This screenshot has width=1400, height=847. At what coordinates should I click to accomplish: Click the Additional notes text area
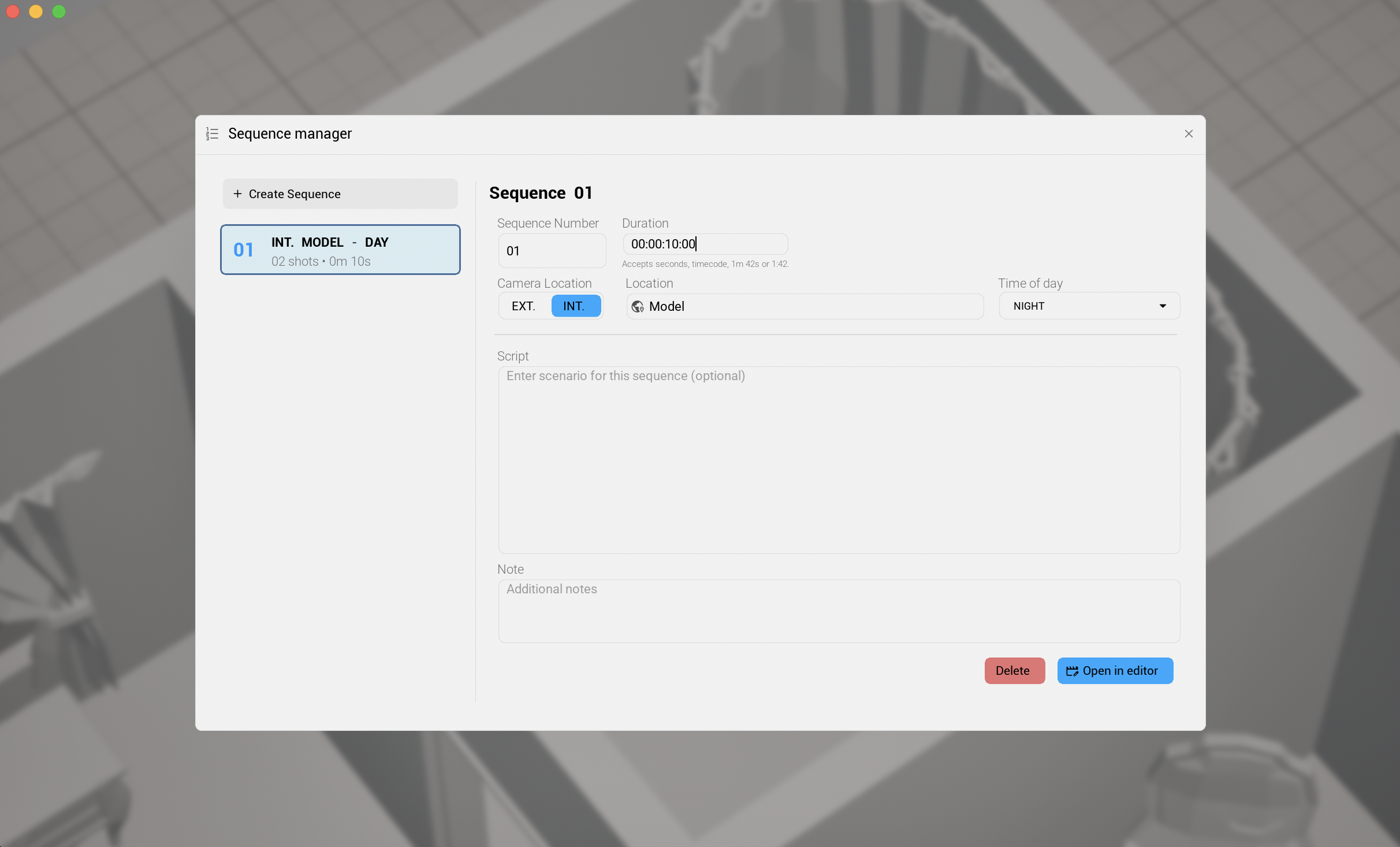pyautogui.click(x=839, y=611)
